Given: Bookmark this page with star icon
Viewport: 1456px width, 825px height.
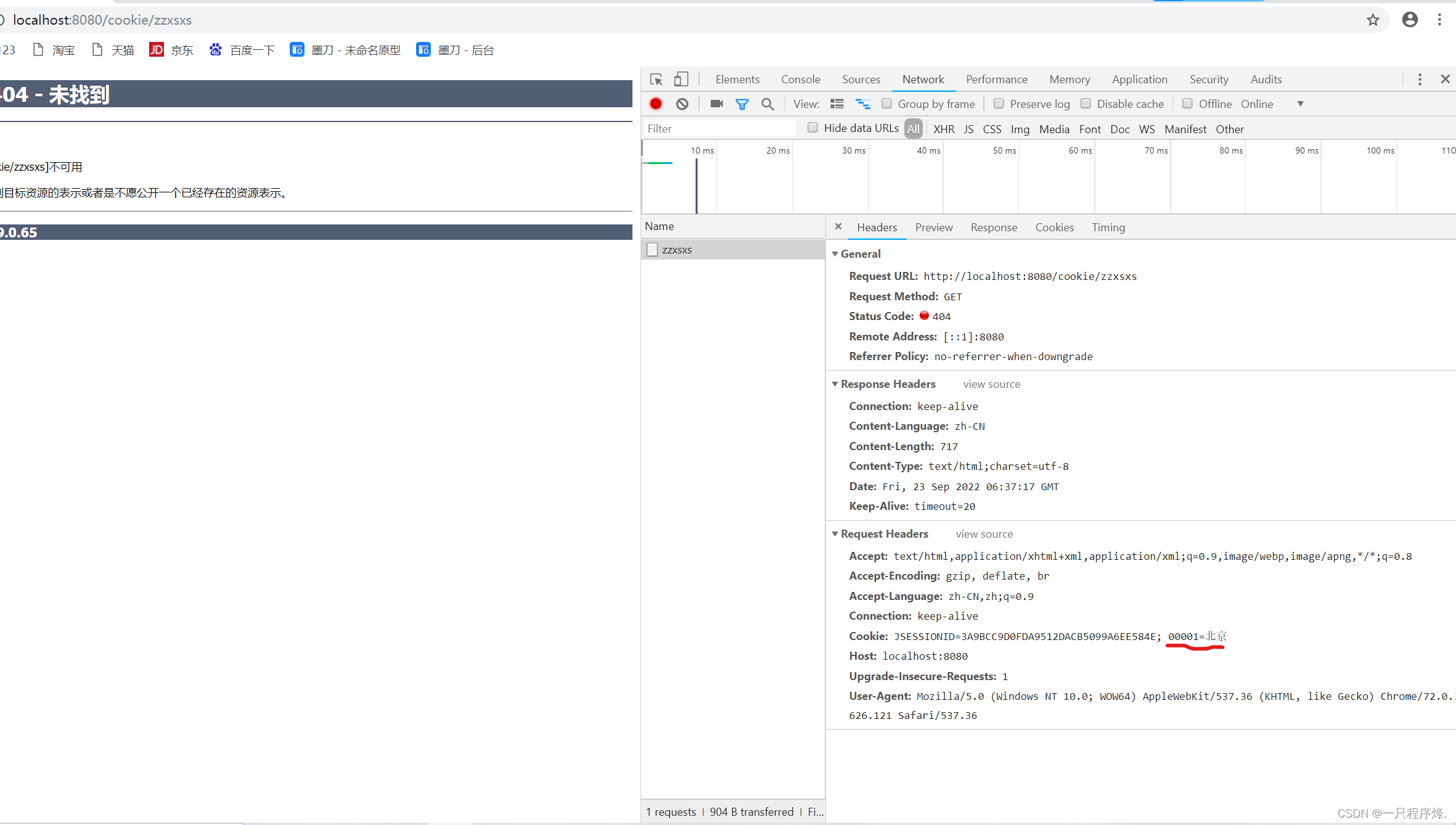Looking at the screenshot, I should 1373,20.
